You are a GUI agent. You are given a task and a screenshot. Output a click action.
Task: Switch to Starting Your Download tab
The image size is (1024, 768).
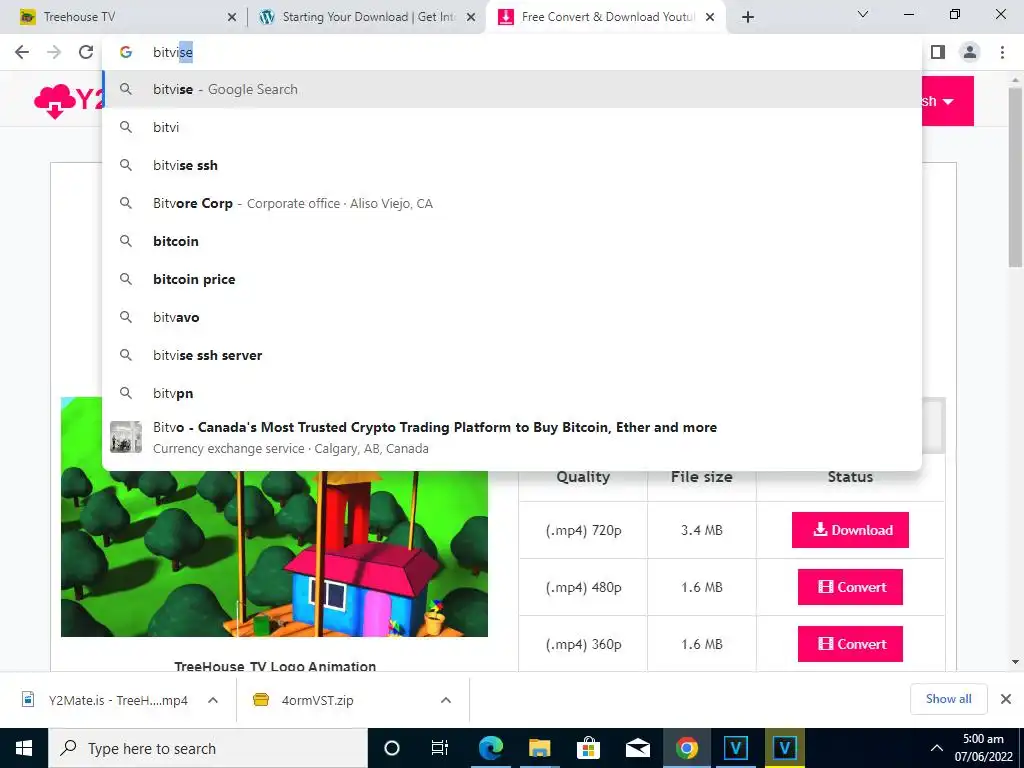[x=367, y=17]
